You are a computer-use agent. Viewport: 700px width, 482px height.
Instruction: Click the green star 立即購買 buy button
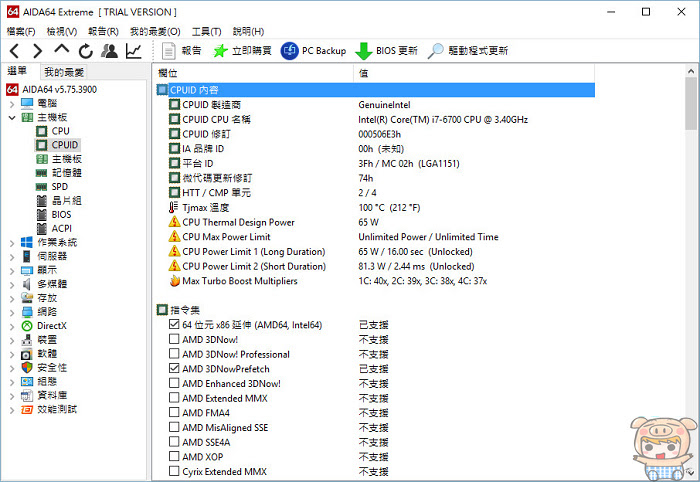point(242,51)
